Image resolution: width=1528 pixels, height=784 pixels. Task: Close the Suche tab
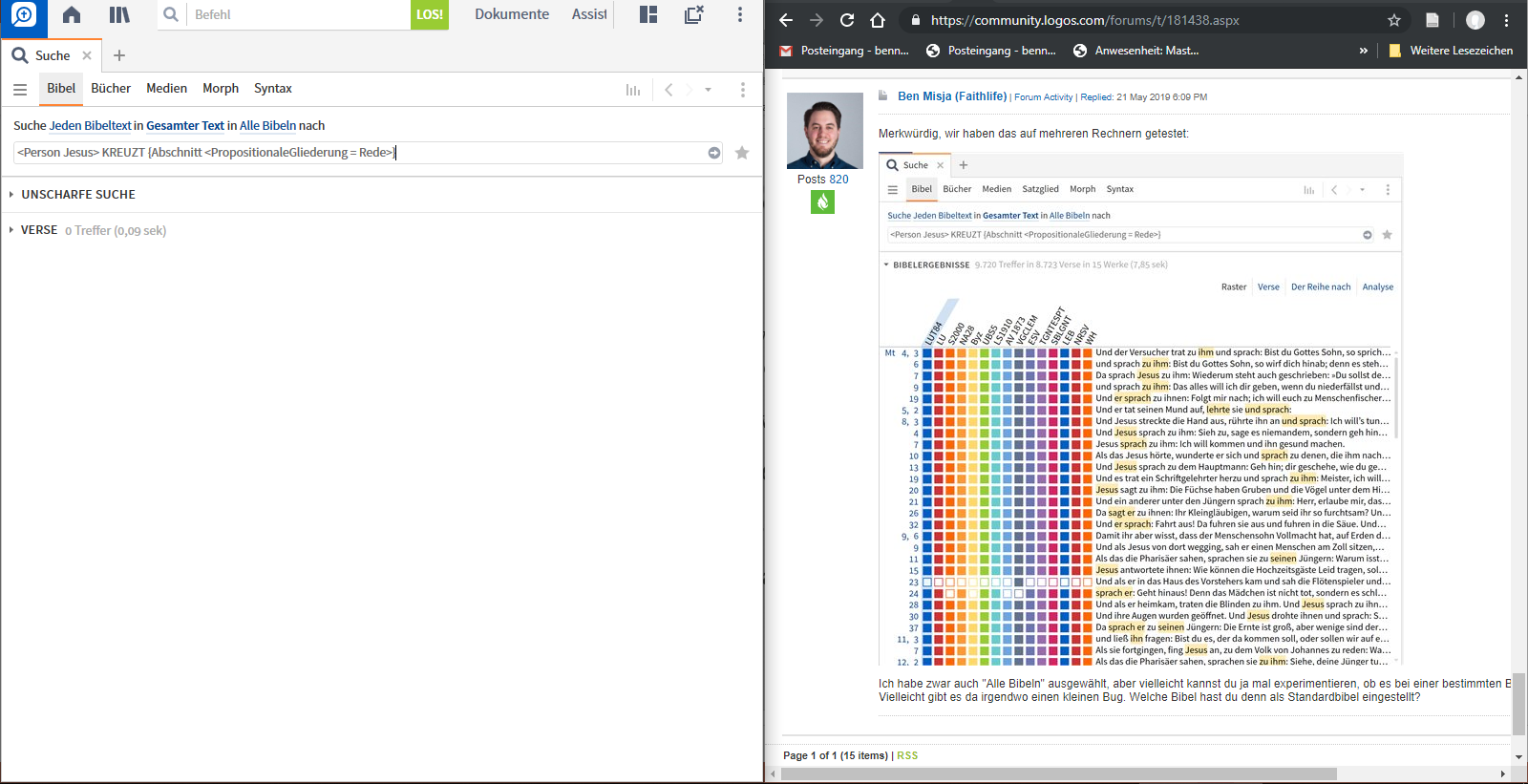click(x=87, y=55)
